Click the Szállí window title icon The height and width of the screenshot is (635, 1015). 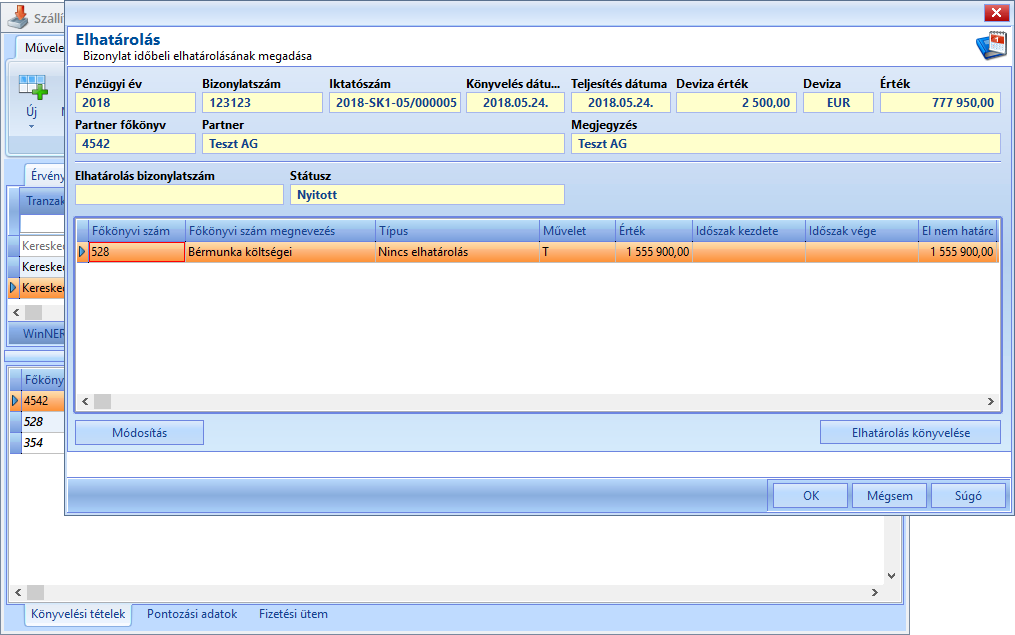pyautogui.click(x=17, y=17)
